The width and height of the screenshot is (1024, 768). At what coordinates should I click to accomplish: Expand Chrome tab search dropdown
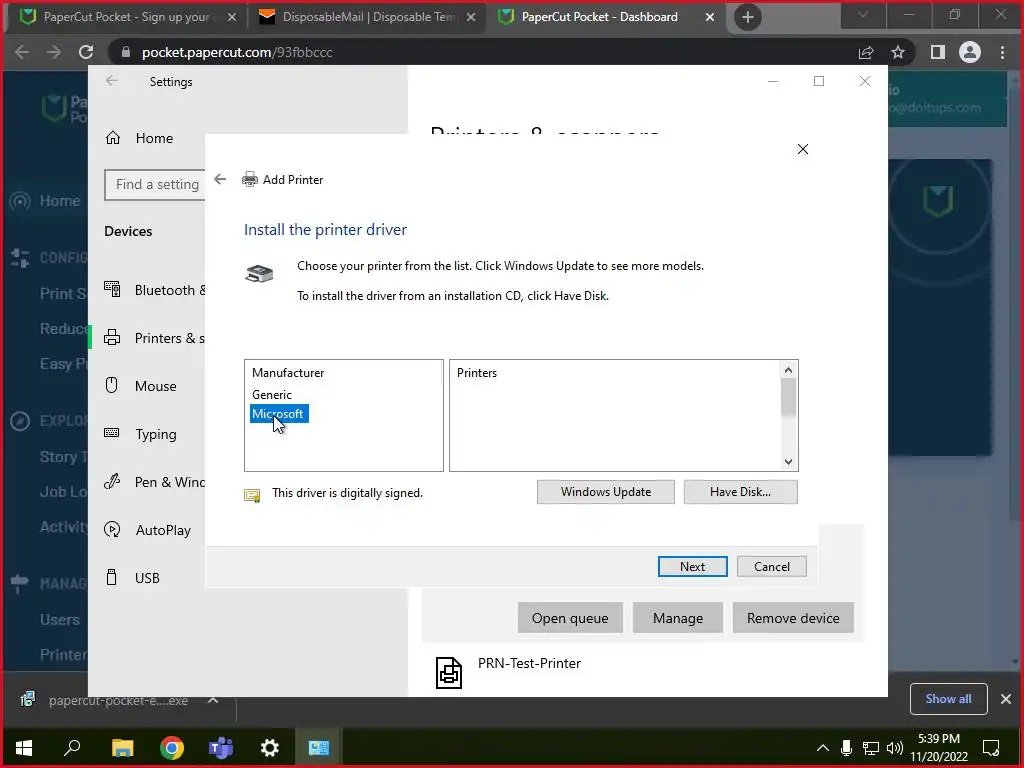863,15
